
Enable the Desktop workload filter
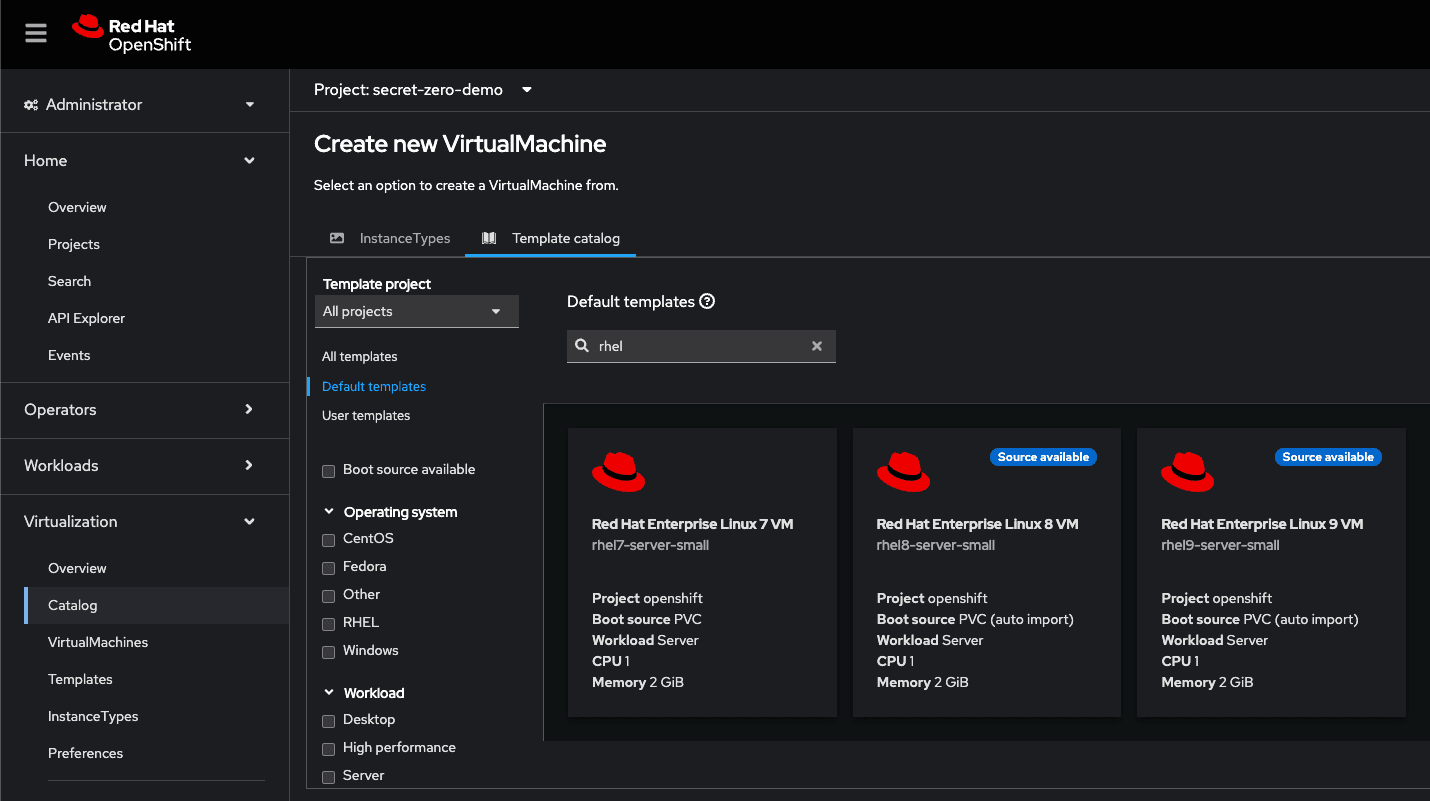pyautogui.click(x=328, y=719)
